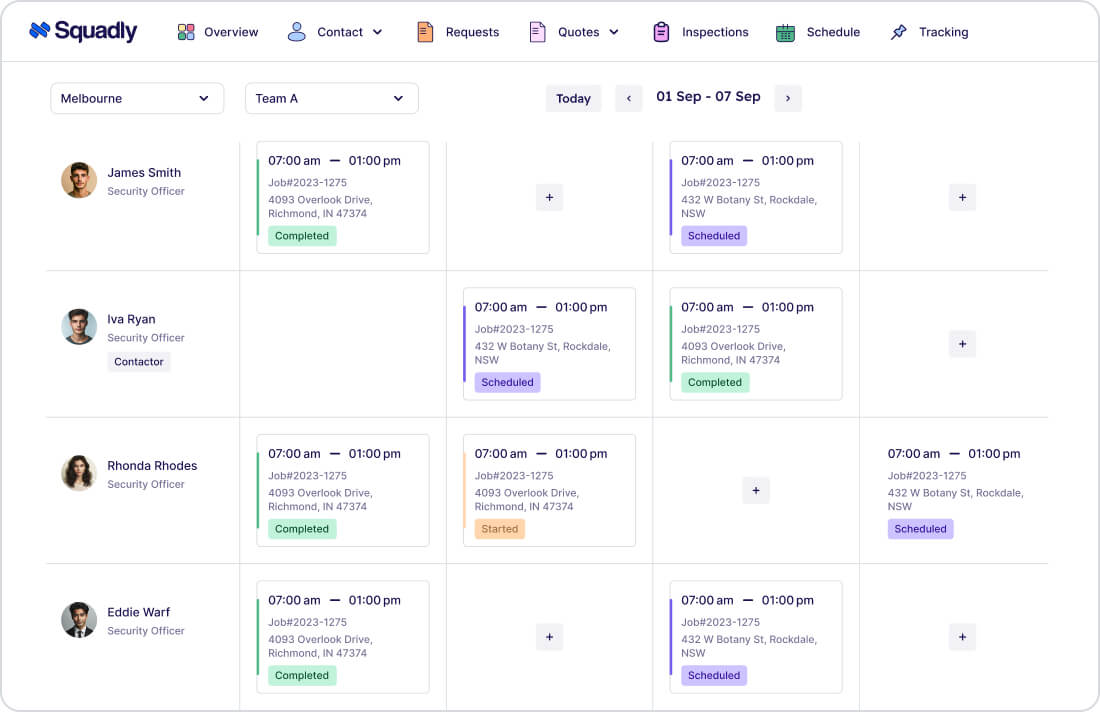Click Rhonda Rhodes' Scheduled status badge
1100x712 pixels.
pos(920,529)
